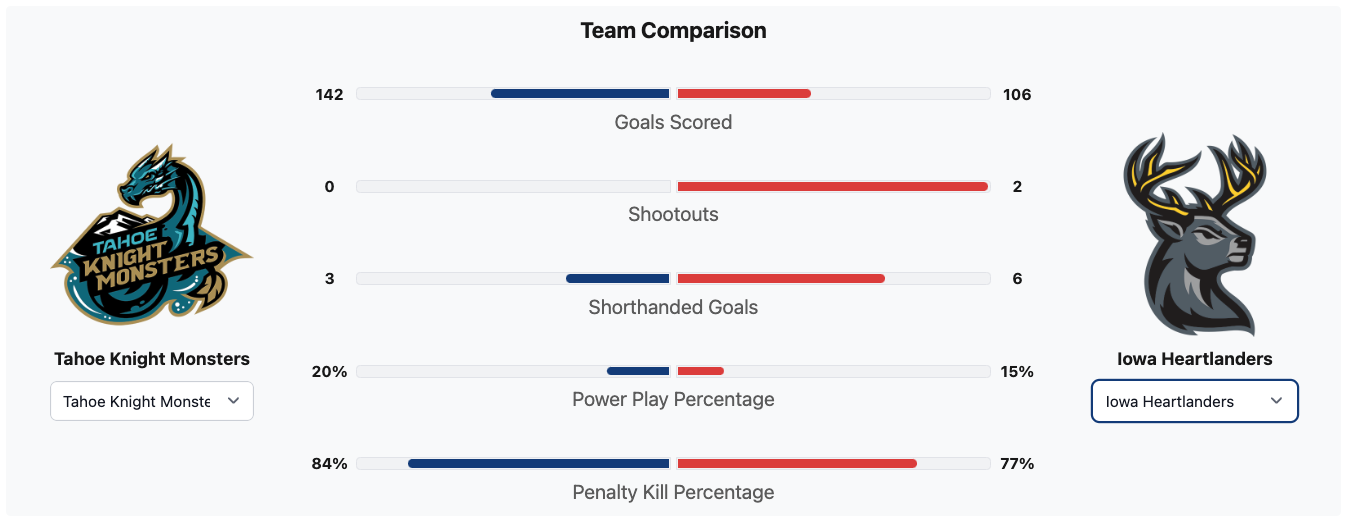Click the red Power Play Percentage bar
This screenshot has width=1348, height=523.
700,371
